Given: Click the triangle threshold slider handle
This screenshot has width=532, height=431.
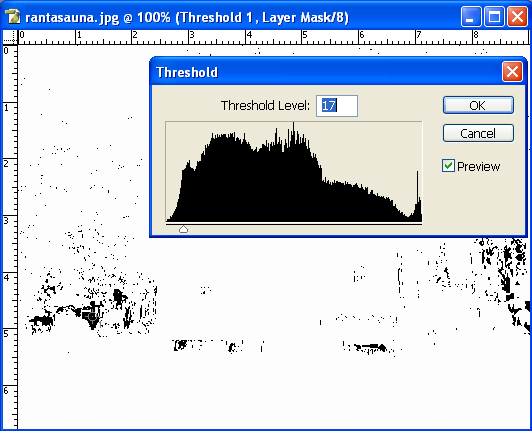Looking at the screenshot, I should click(x=183, y=229).
